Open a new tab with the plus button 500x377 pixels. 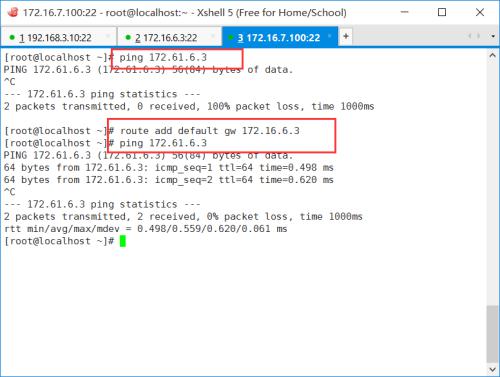click(346, 36)
